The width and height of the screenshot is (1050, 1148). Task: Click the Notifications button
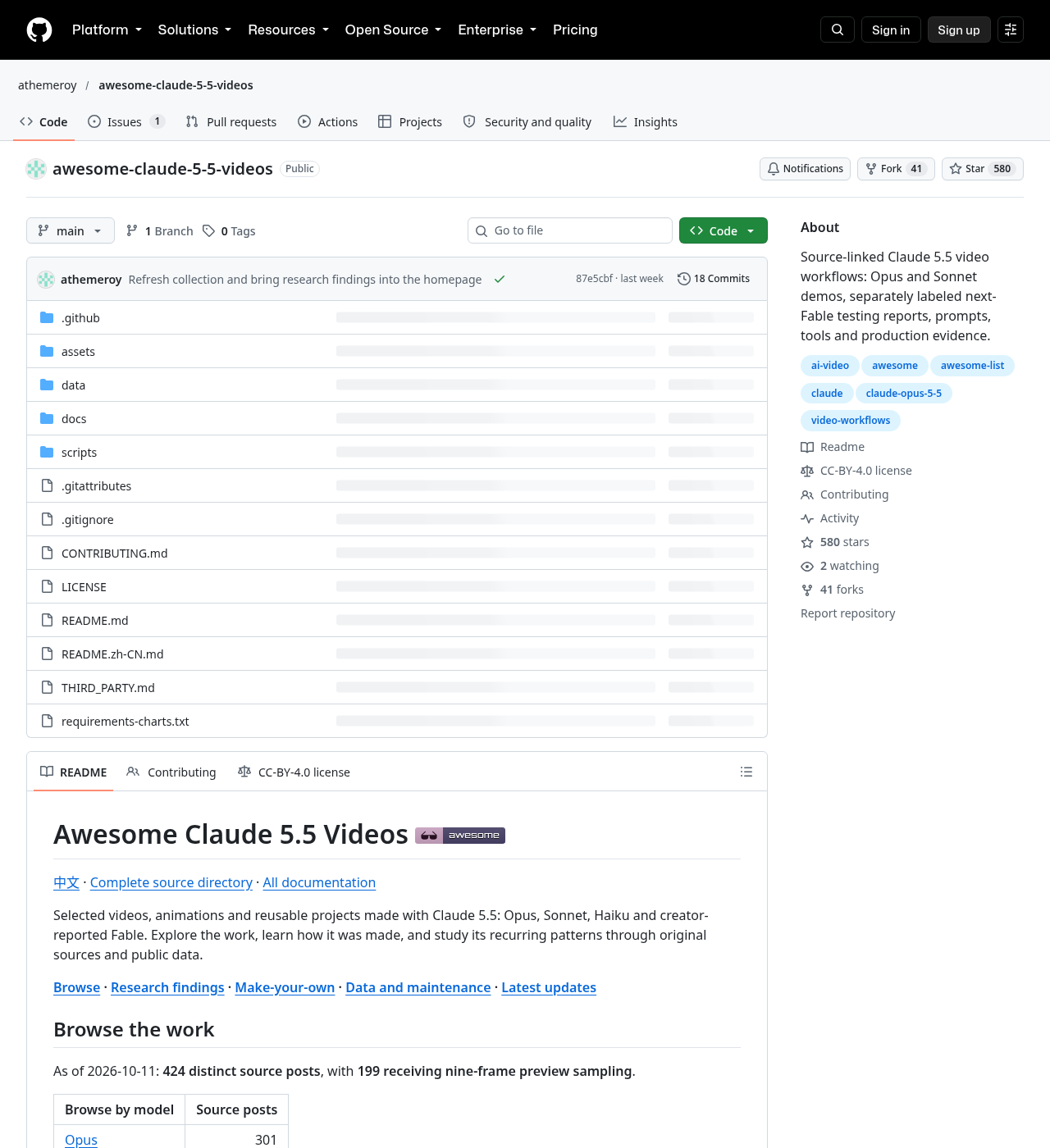coord(805,169)
